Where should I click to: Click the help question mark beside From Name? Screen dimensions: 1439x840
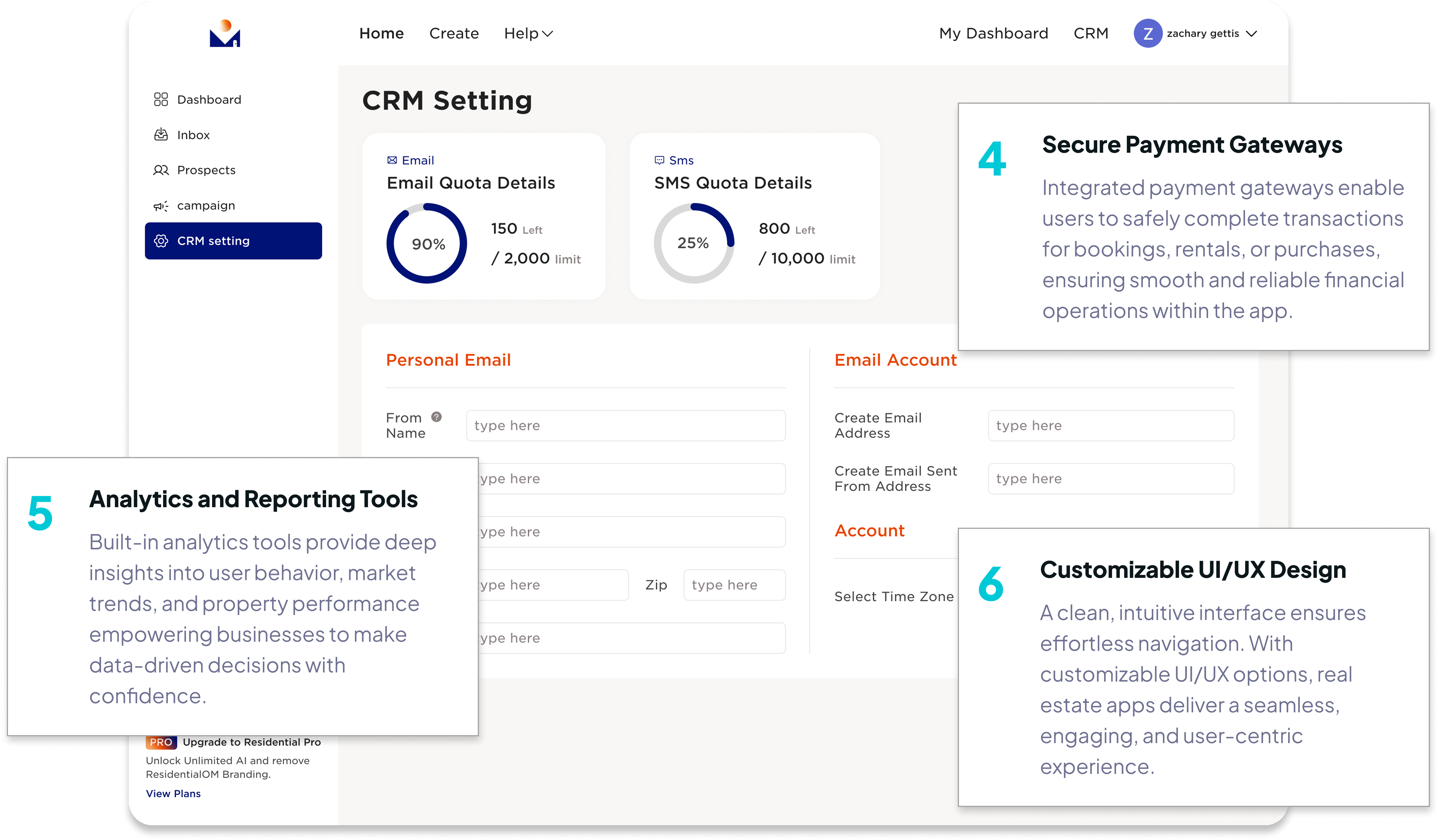[x=436, y=417]
